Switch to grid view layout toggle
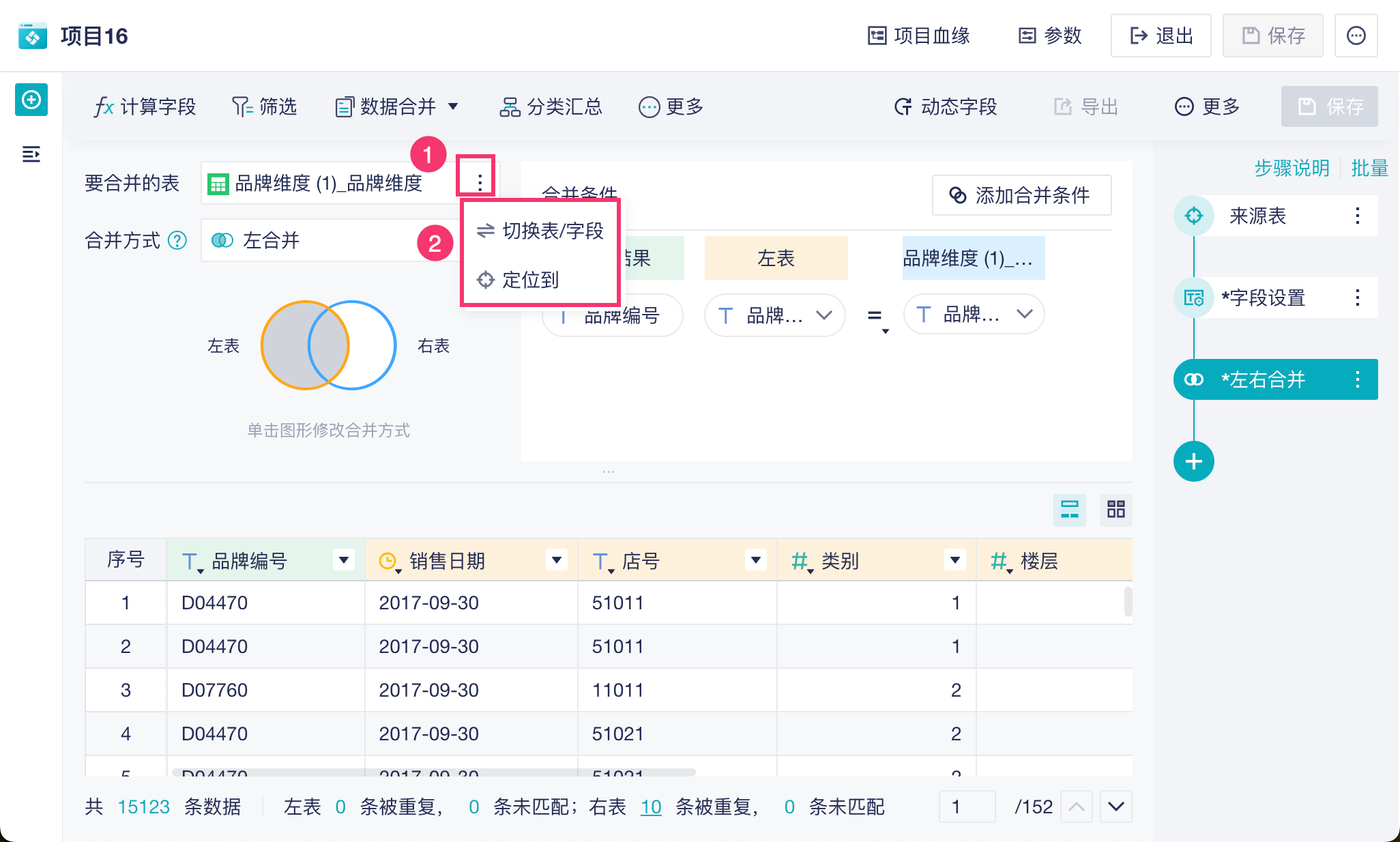The height and width of the screenshot is (842, 1400). pyautogui.click(x=1115, y=509)
